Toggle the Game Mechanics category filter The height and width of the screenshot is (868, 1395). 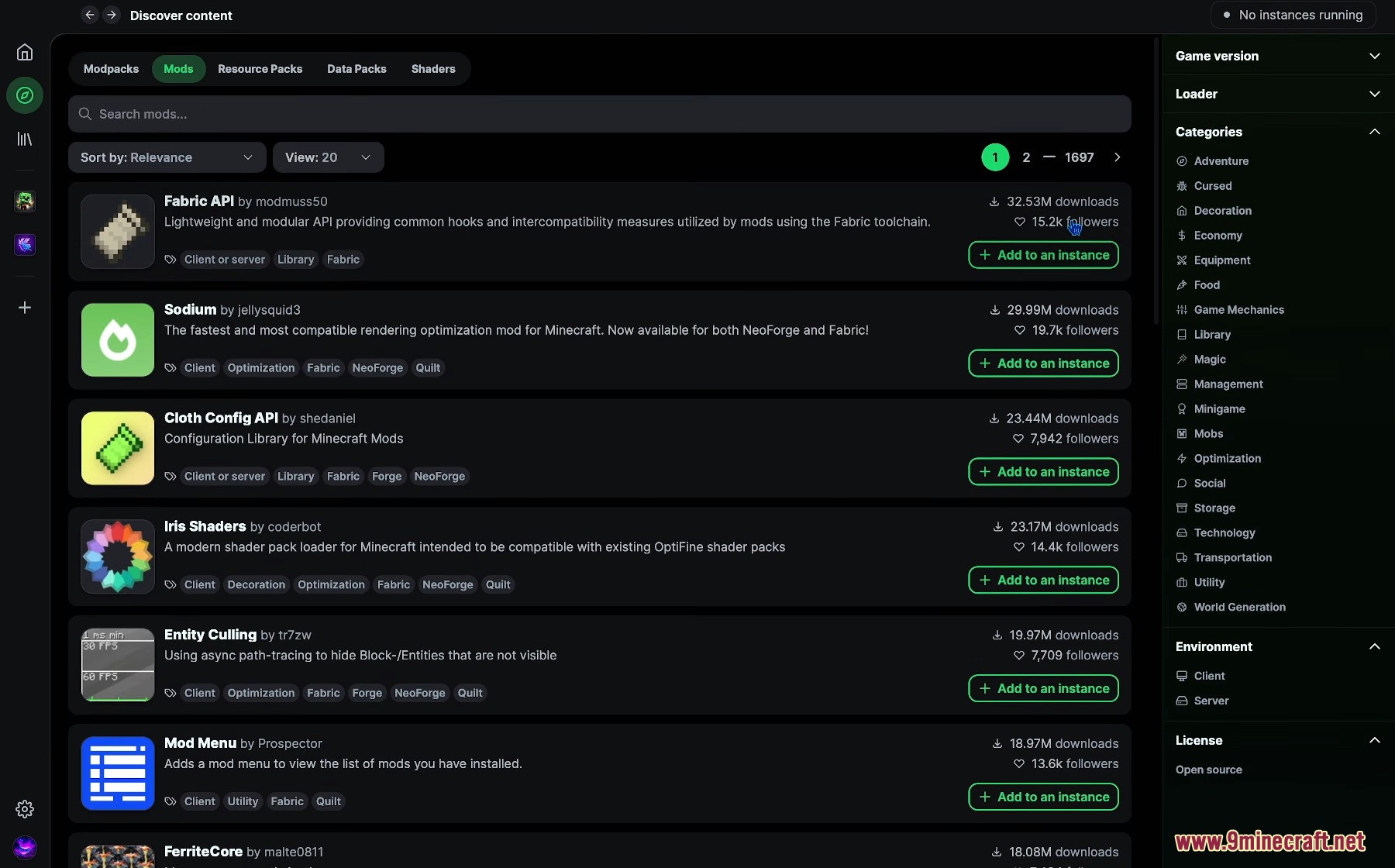point(1230,310)
